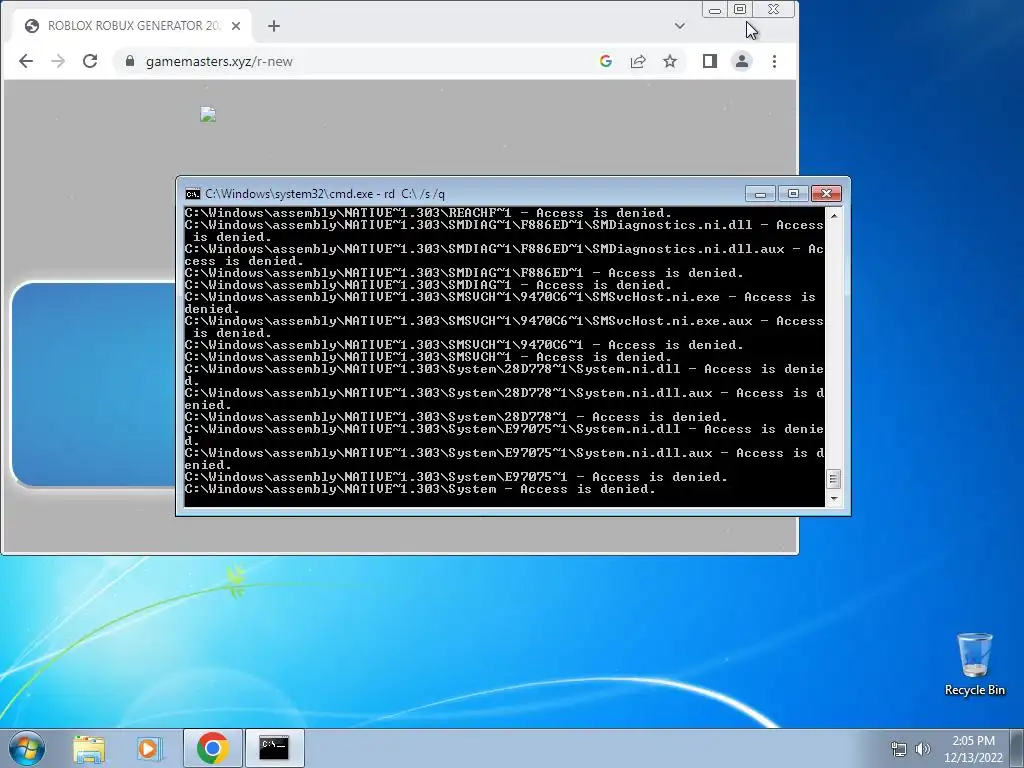This screenshot has height=768, width=1024.
Task: Open cmd.exe title bar system icon
Action: 193,194
